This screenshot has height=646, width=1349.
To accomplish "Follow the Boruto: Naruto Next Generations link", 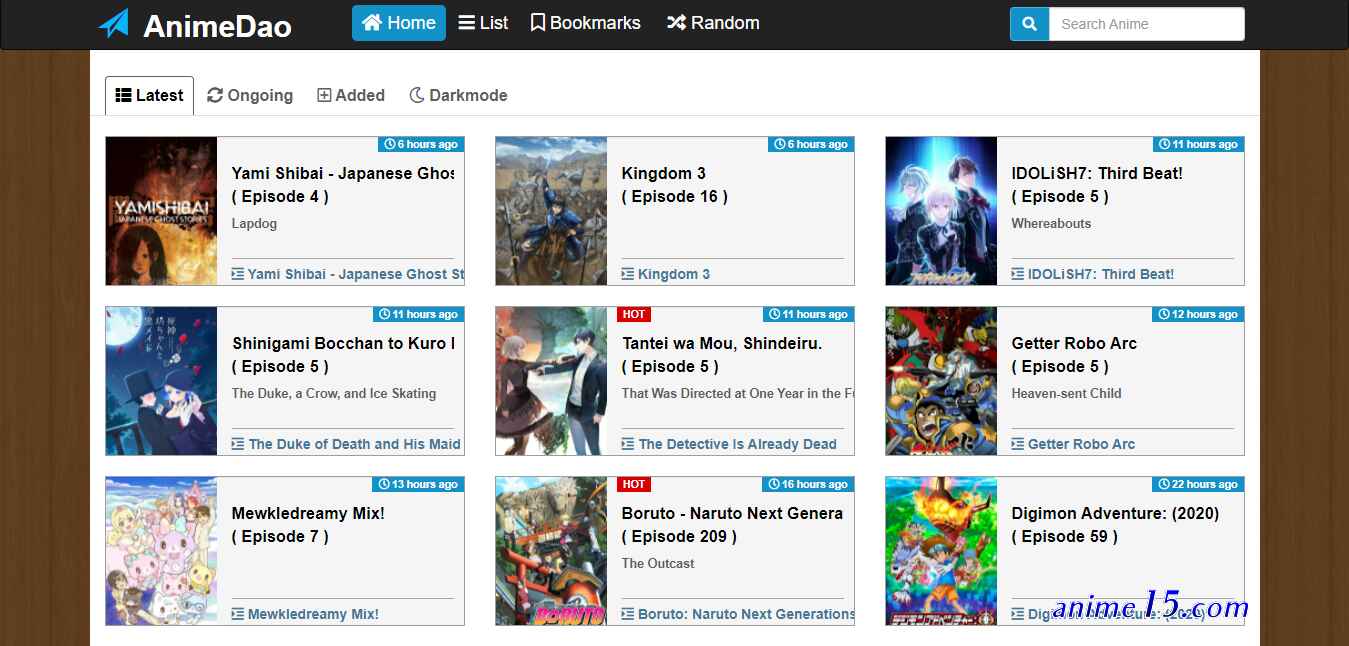I will 738,614.
